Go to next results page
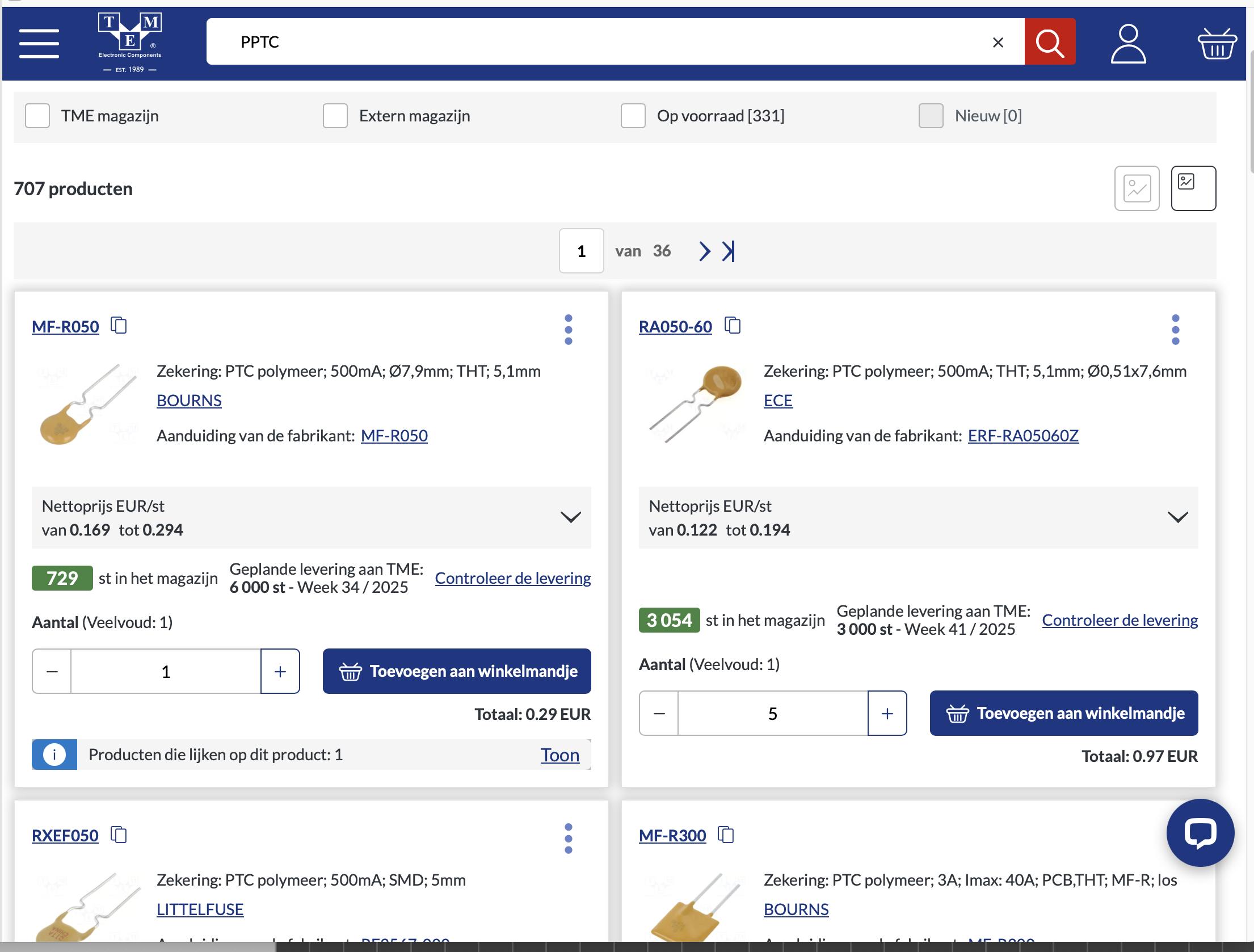This screenshot has height=952, width=1254. coord(704,251)
